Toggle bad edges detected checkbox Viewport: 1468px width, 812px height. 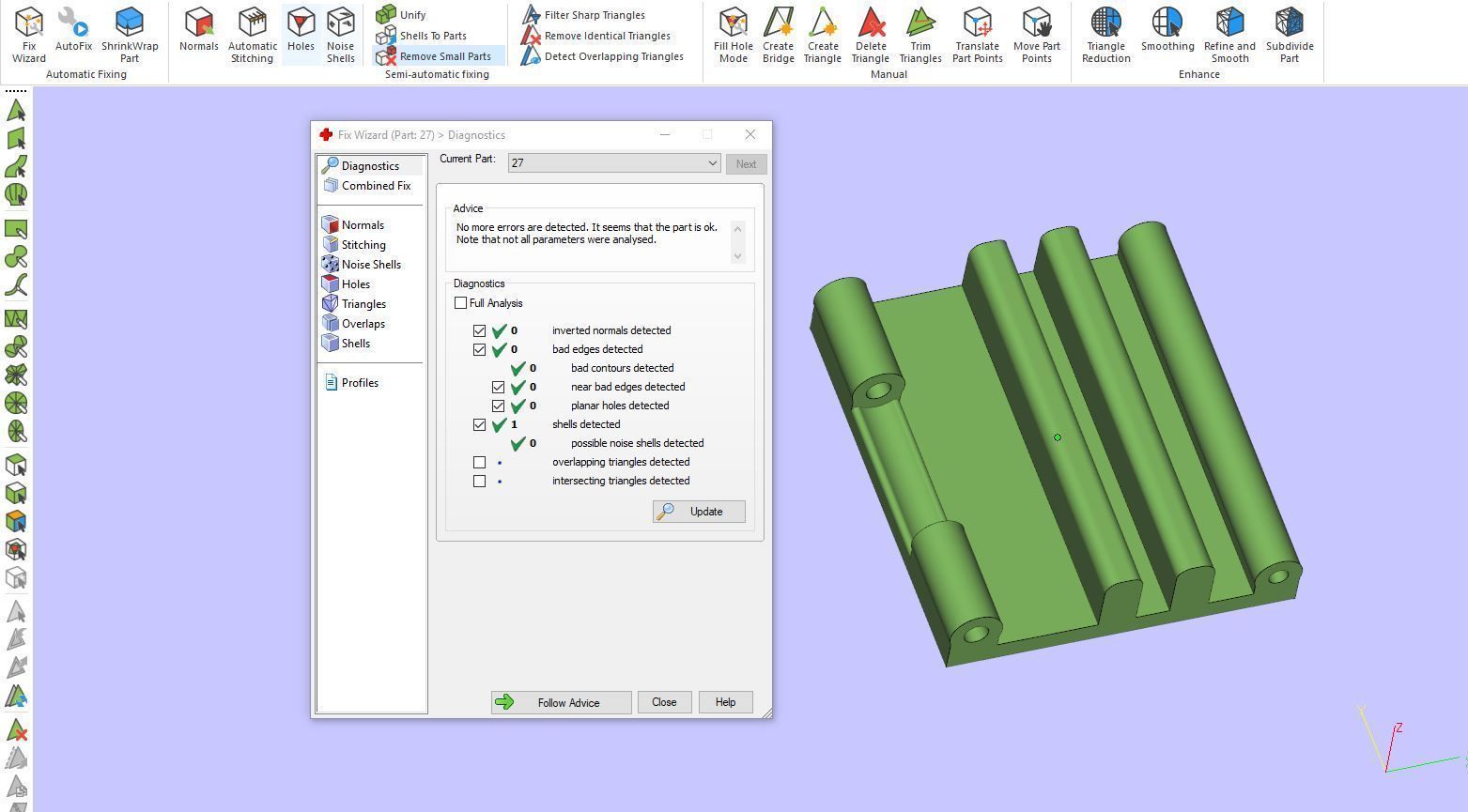[x=479, y=349]
